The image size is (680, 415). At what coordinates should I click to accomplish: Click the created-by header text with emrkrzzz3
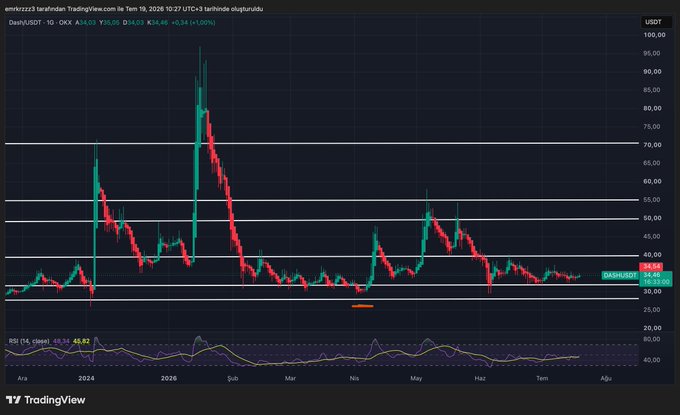tap(134, 9)
